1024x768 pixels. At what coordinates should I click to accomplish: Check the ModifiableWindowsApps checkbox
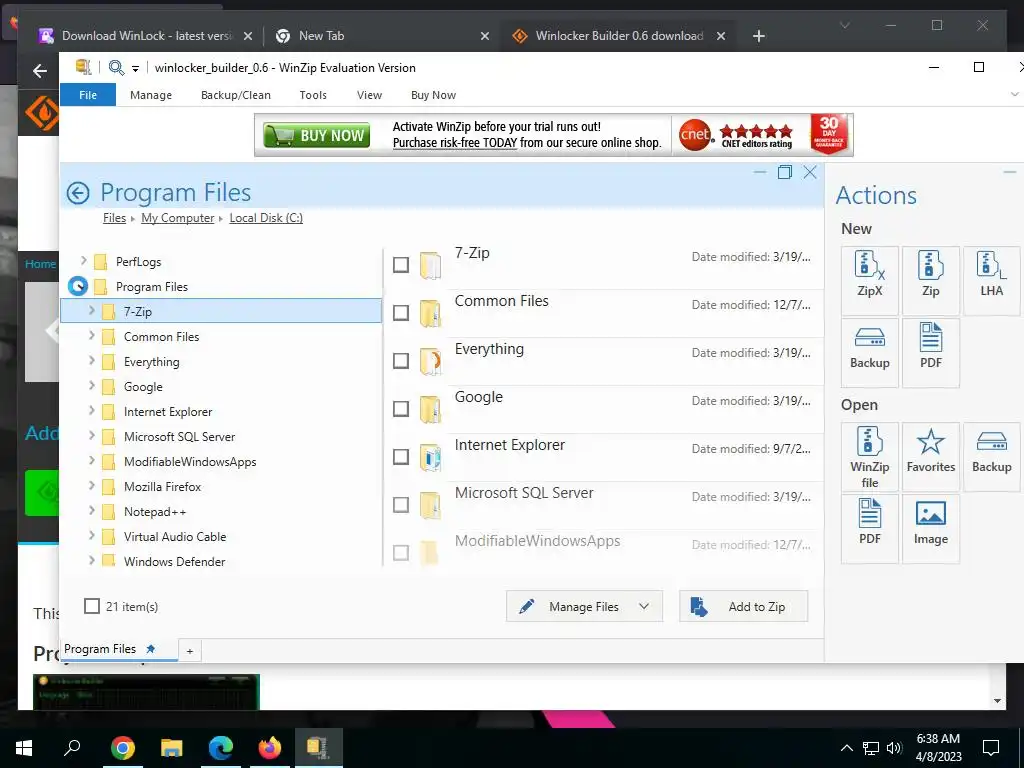(x=401, y=552)
